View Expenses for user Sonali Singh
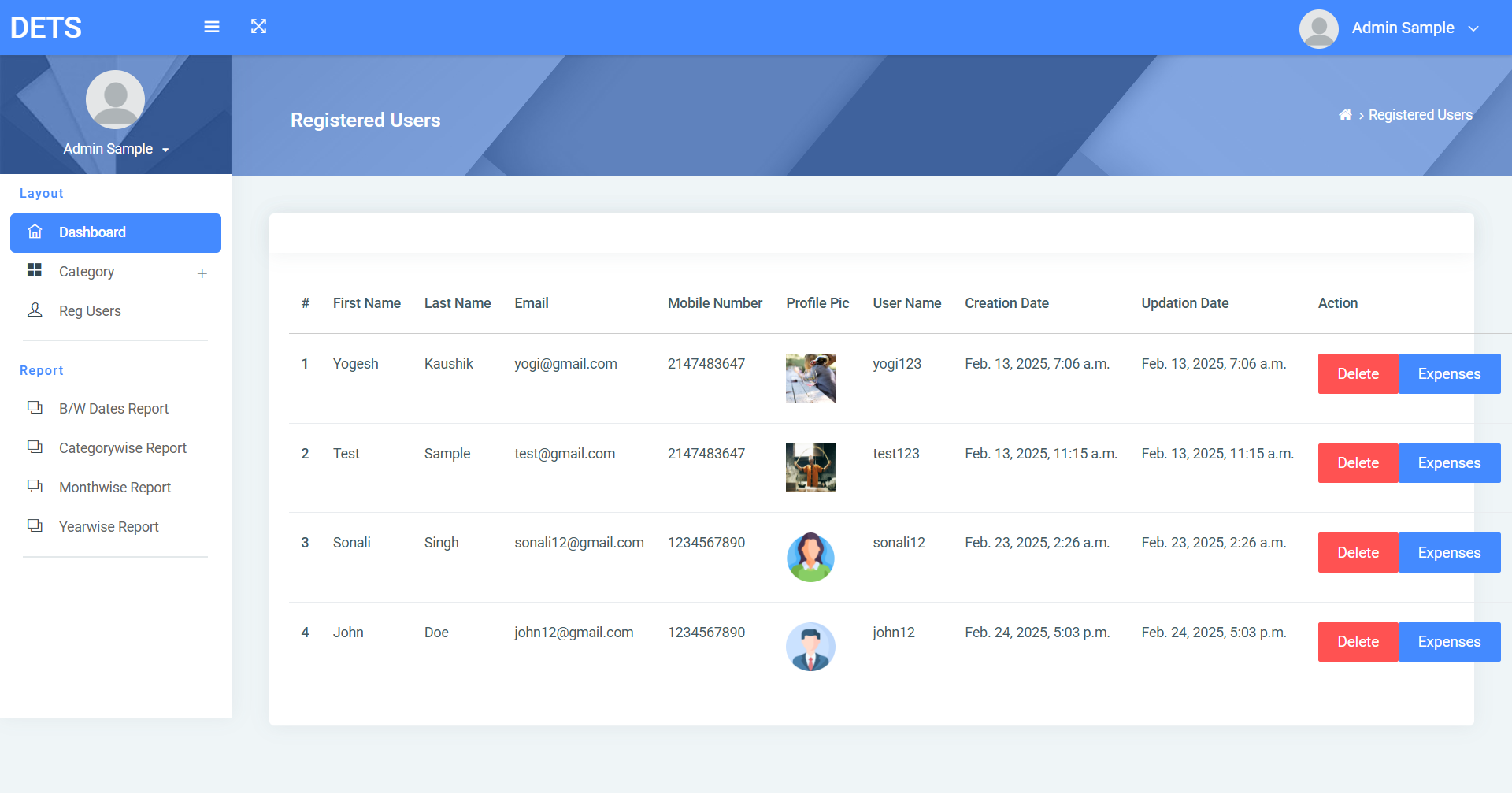The image size is (1512, 794). click(1449, 553)
